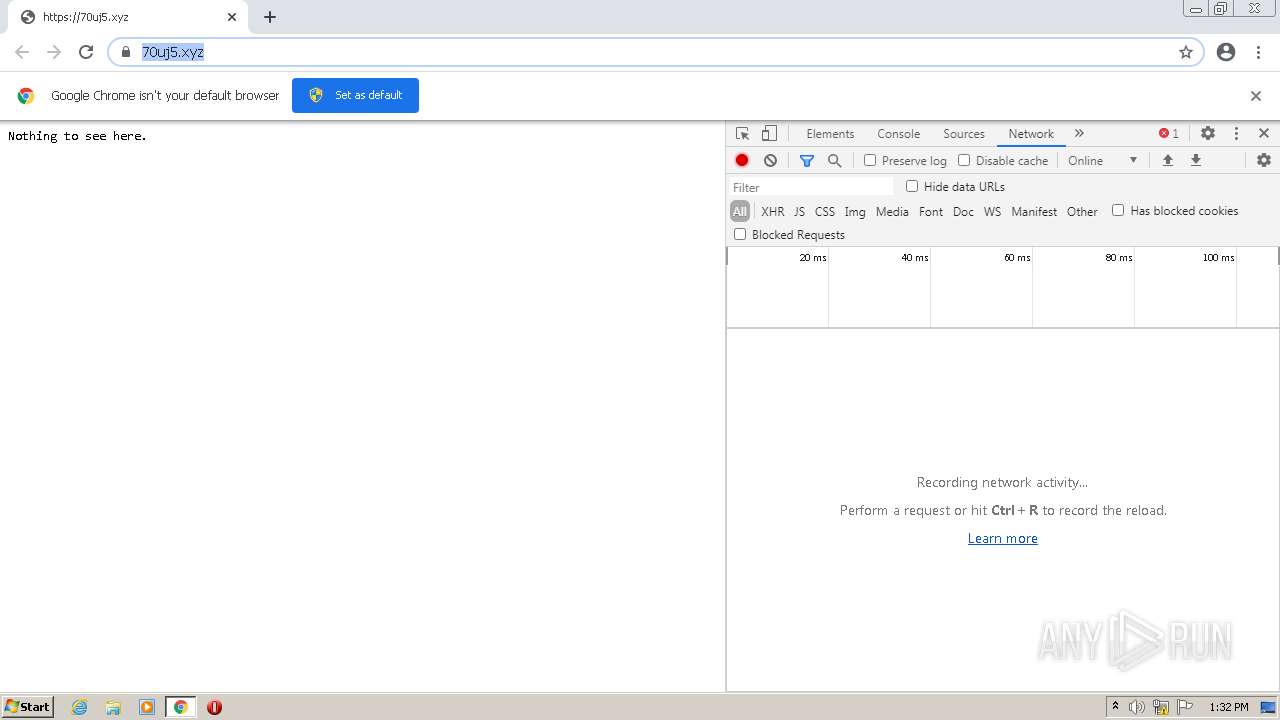Bookmark this page with the star
The height and width of the screenshot is (720, 1280).
(1186, 52)
